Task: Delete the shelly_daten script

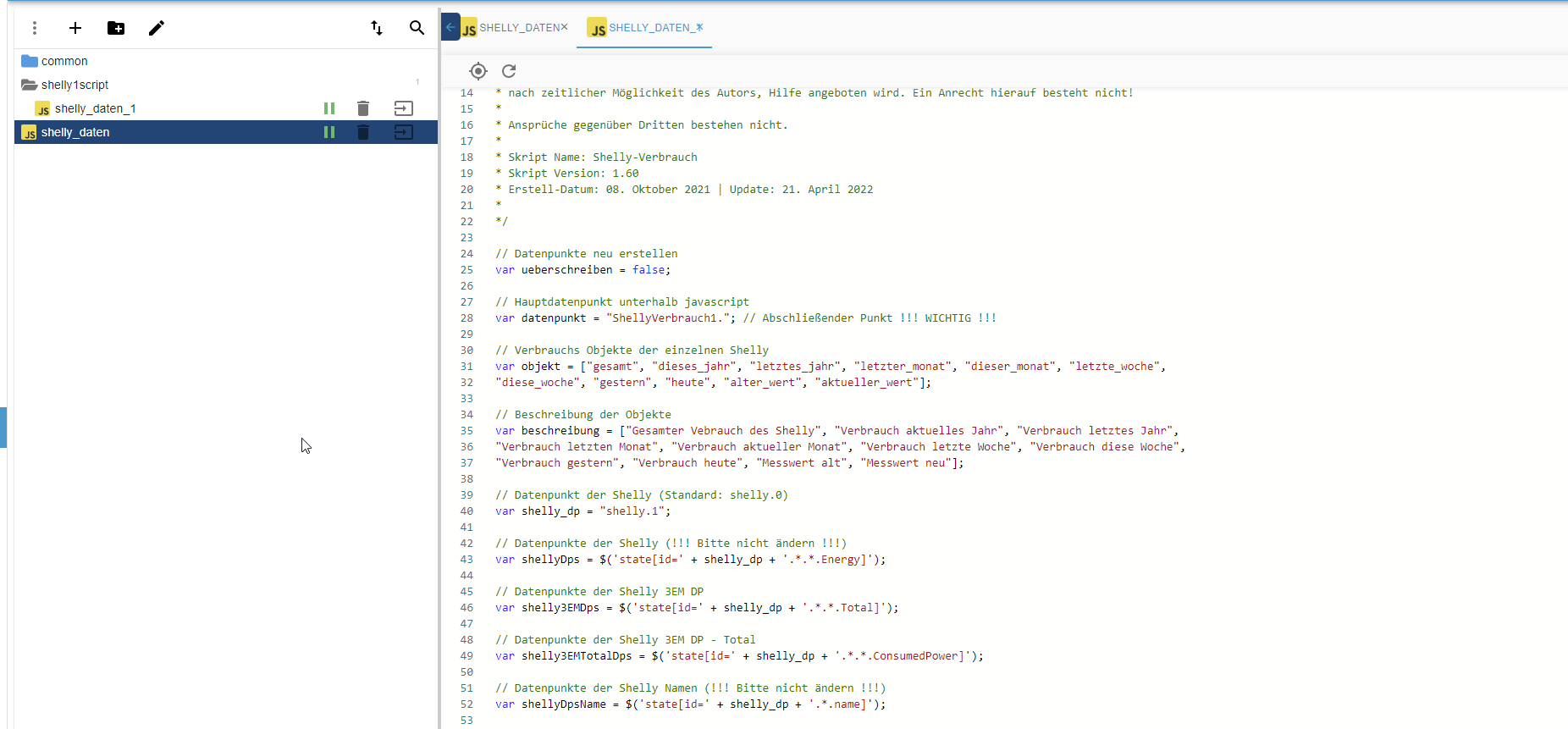Action: [363, 132]
